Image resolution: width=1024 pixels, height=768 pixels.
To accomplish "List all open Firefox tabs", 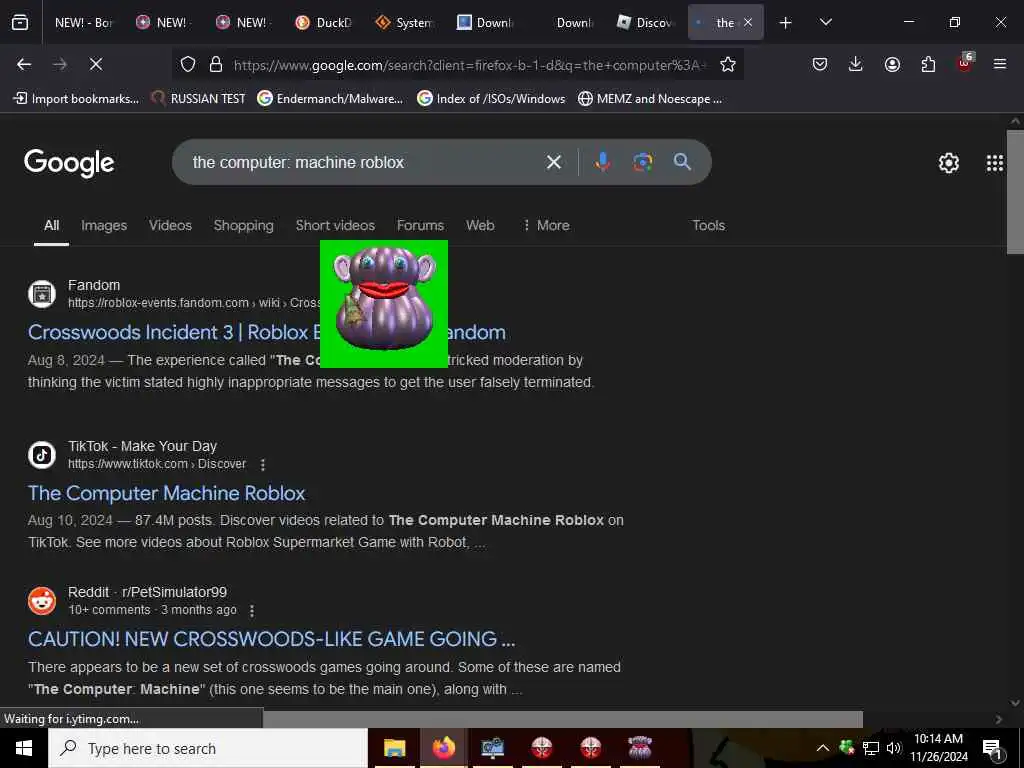I will coord(825,22).
